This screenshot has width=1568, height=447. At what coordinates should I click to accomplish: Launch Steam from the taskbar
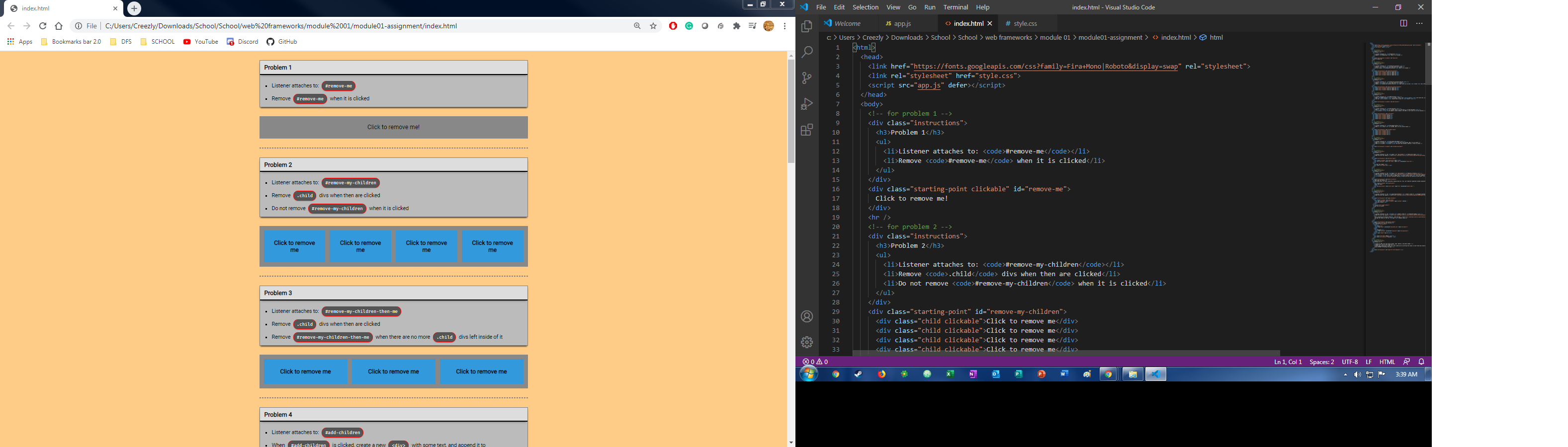859,374
